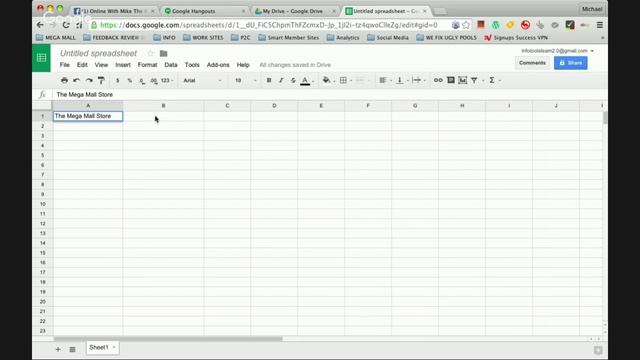Open the Chrome hamburger menu
Image resolution: width=640 pixels, height=360 pixels.
click(600, 25)
